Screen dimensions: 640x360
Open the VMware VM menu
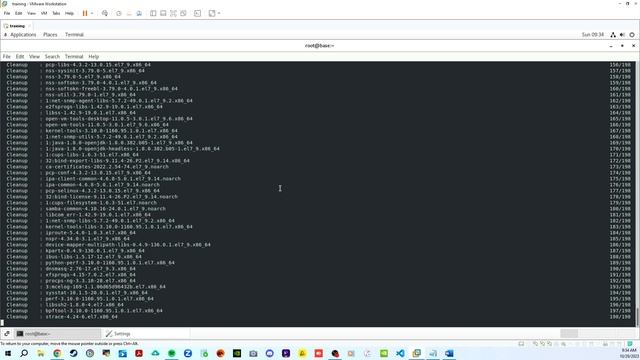[44, 13]
